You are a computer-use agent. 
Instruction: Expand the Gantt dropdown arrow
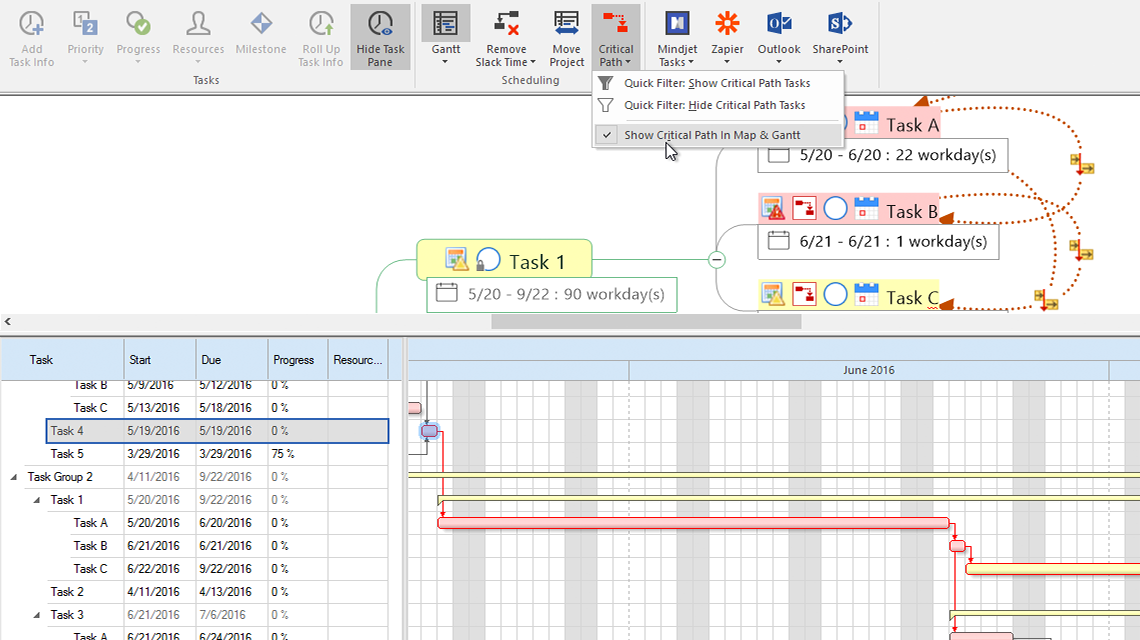tap(446, 62)
